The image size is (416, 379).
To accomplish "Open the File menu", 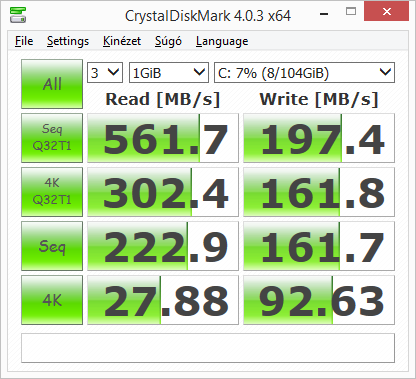I will coord(24,41).
